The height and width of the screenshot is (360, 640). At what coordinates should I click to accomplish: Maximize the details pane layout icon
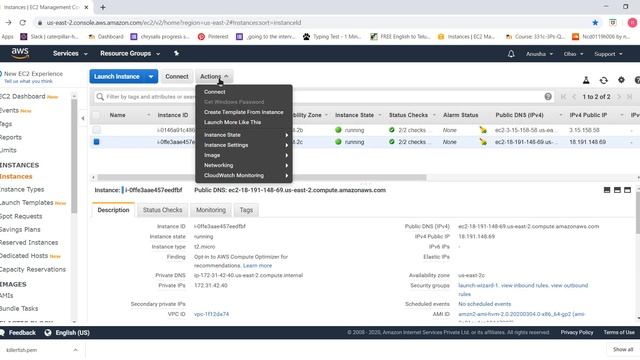[x=627, y=190]
